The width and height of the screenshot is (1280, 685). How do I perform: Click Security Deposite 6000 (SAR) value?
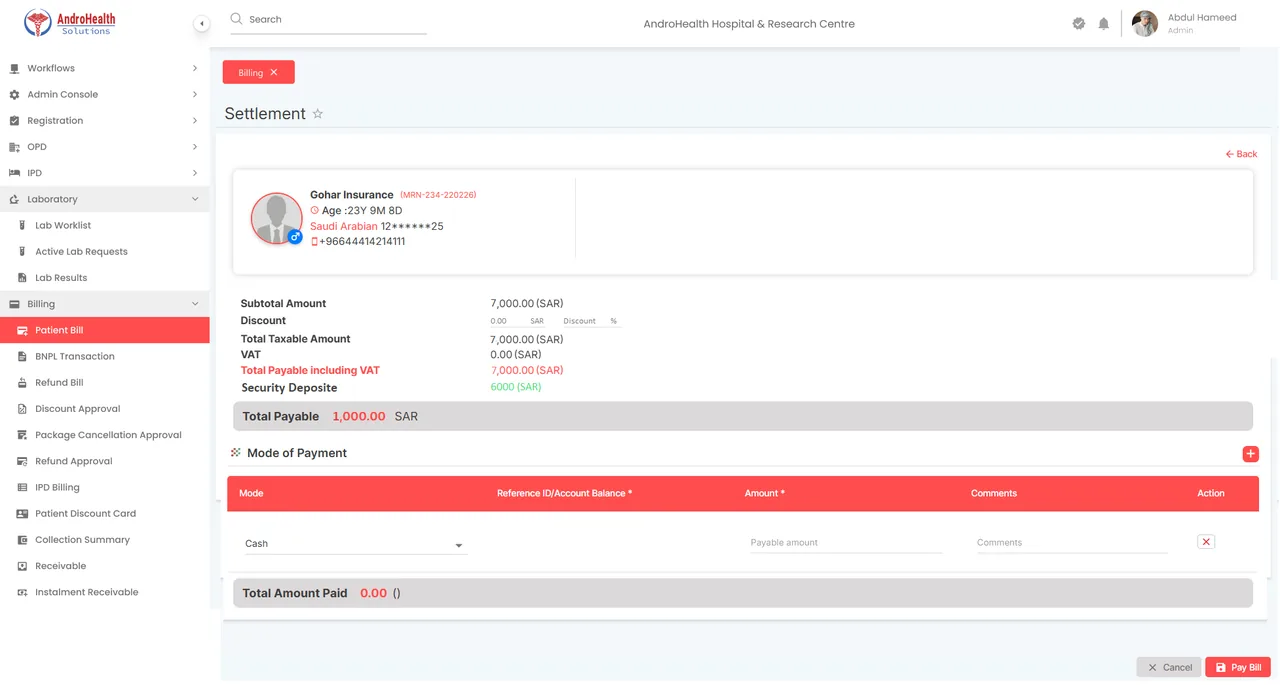[x=516, y=387]
